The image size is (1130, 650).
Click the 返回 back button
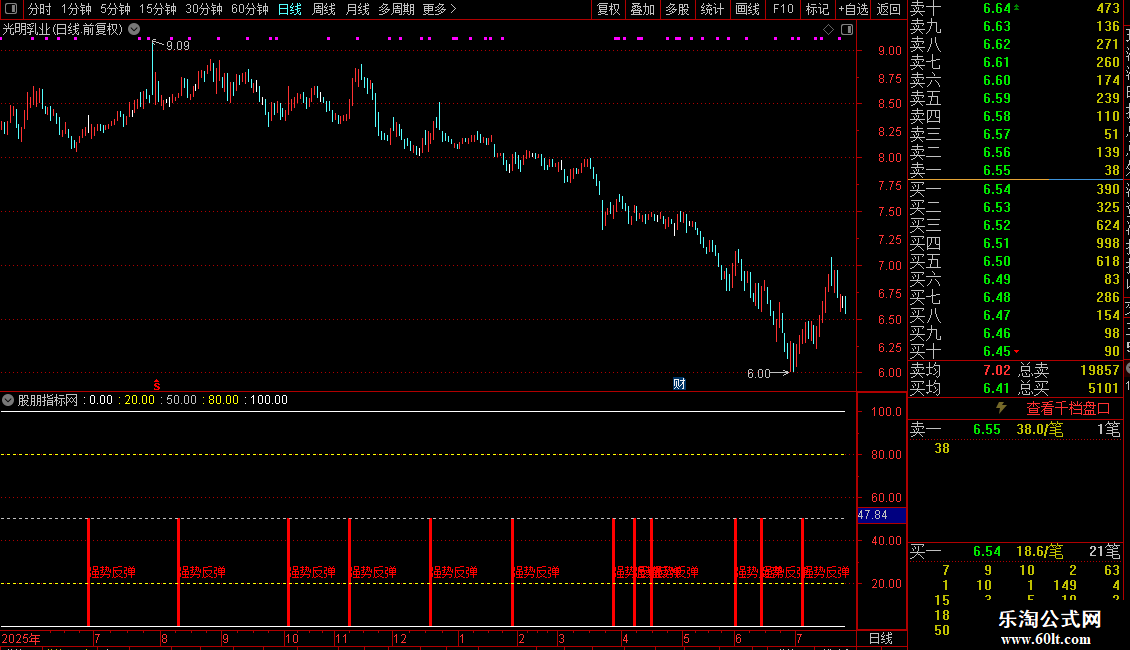pyautogui.click(x=889, y=9)
